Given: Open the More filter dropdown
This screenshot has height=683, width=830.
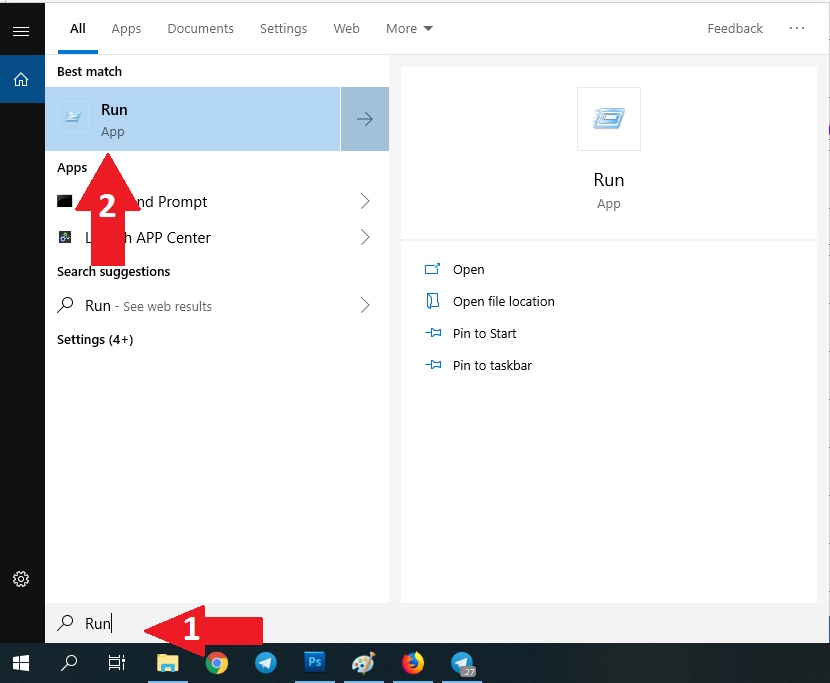Looking at the screenshot, I should pyautogui.click(x=409, y=29).
